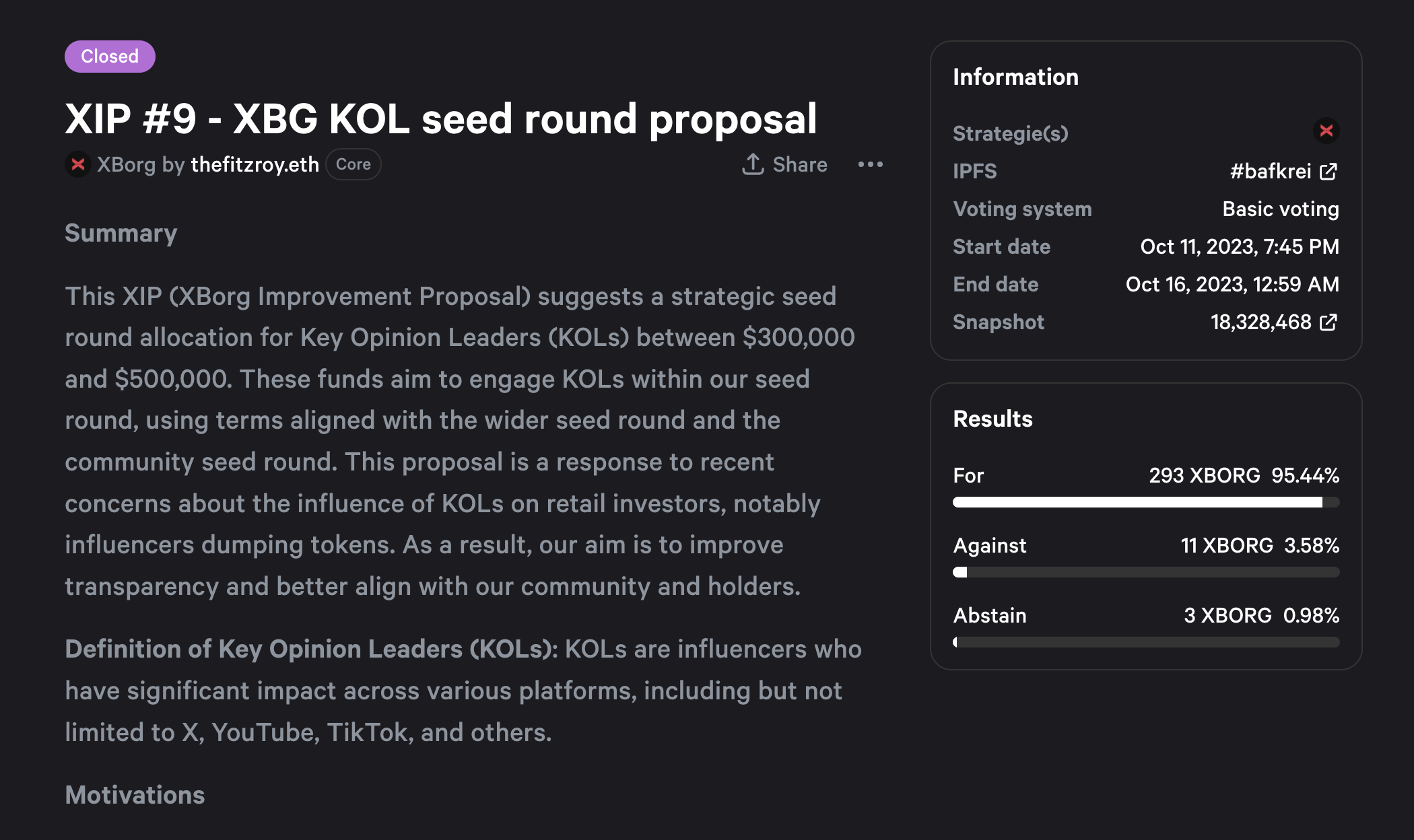
Task: Open block 18,328,468 snapshot link
Action: (1260, 322)
